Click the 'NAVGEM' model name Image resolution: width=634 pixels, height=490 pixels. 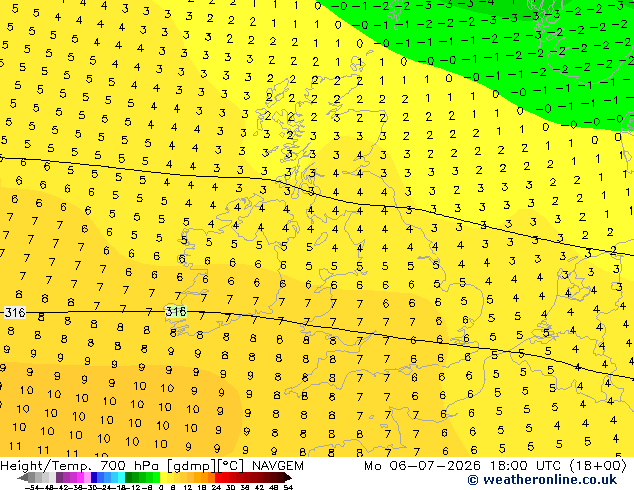pyautogui.click(x=278, y=466)
